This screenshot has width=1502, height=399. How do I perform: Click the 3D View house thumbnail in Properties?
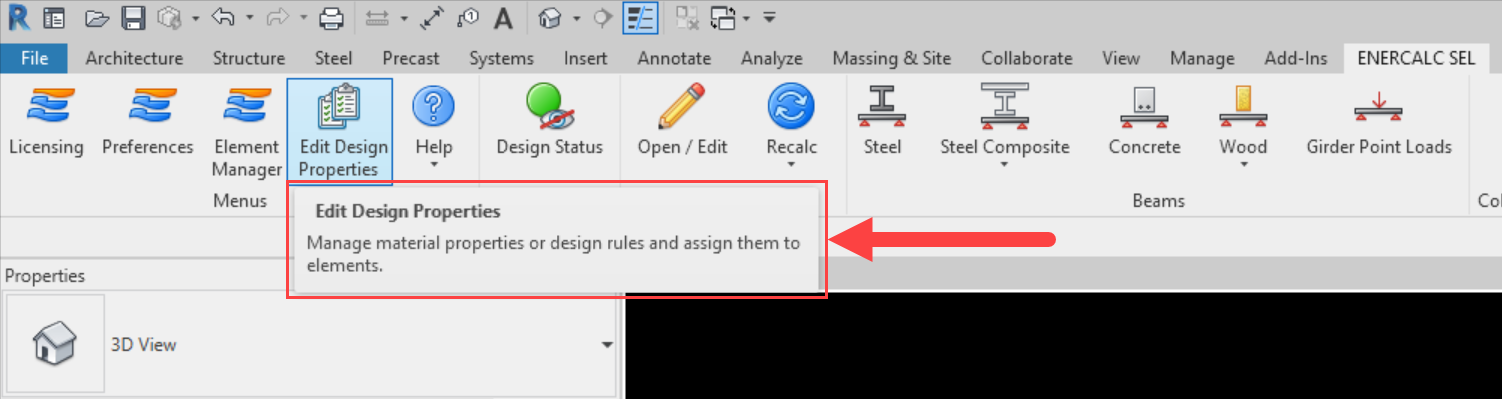pos(54,344)
